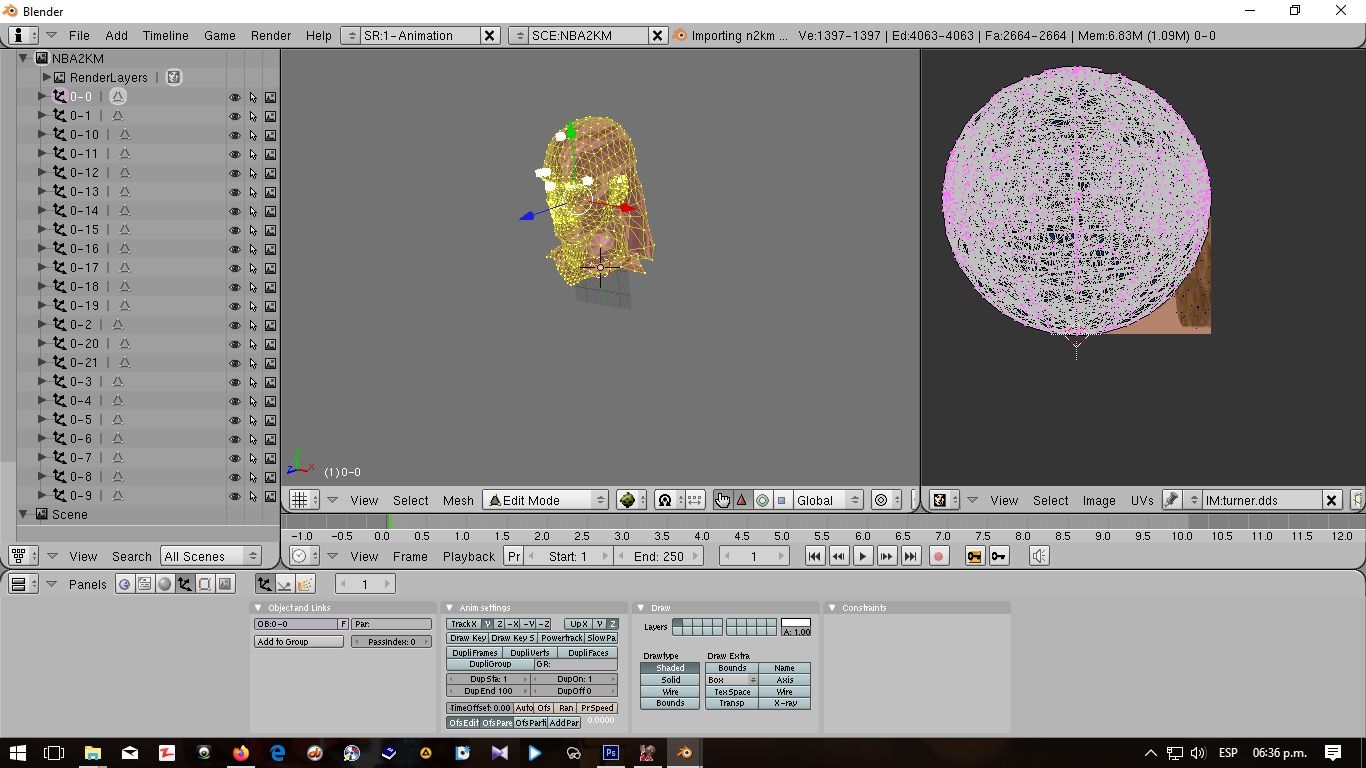Viewport: 1366px width, 768px height.
Task: Click the Logic (Pac-Man) panel icon
Action: point(125,584)
